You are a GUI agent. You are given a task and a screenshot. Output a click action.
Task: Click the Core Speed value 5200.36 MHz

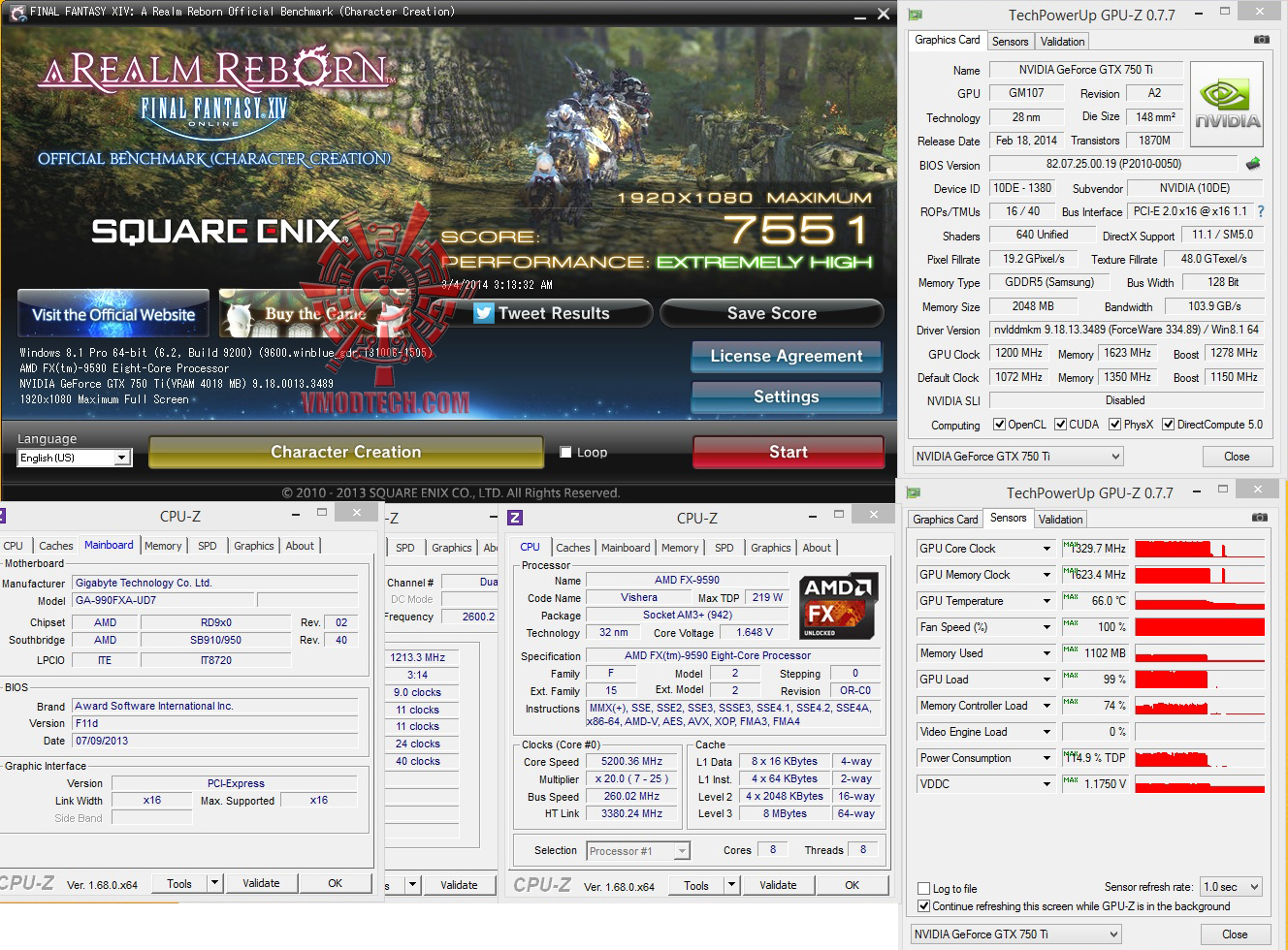point(633,761)
